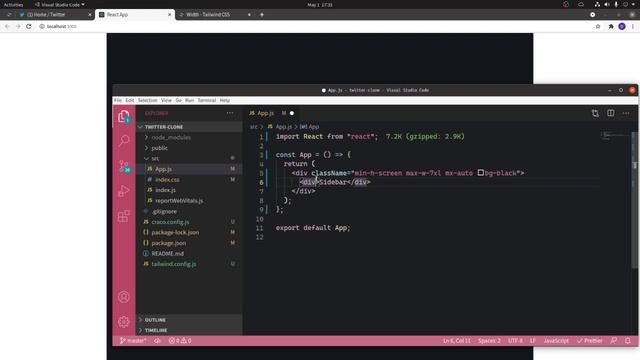The image size is (640, 360).
Task: Open the Edit menu
Action: 130,100
